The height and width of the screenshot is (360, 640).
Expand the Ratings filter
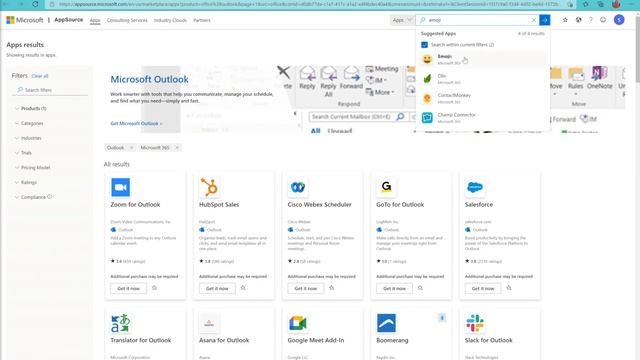[26, 182]
